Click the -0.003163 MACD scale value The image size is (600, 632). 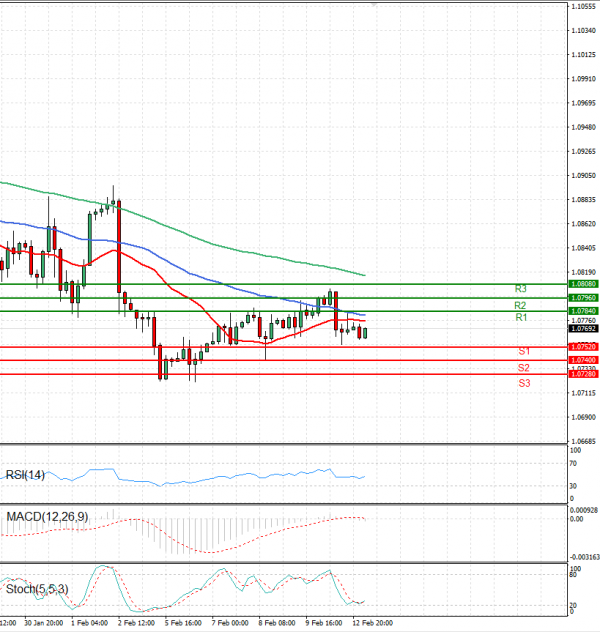pos(584,557)
